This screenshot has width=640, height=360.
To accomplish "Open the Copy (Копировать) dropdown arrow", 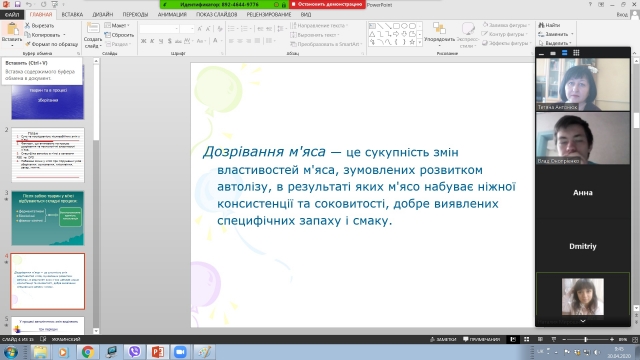I will (x=64, y=35).
